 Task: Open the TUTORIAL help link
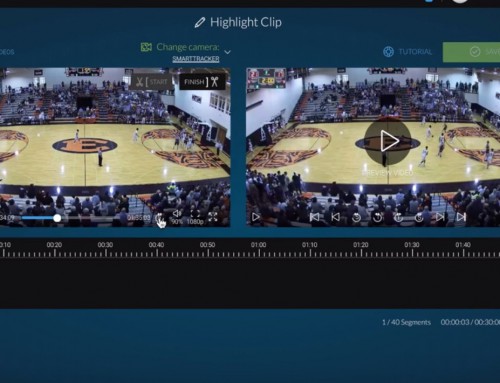pos(407,52)
